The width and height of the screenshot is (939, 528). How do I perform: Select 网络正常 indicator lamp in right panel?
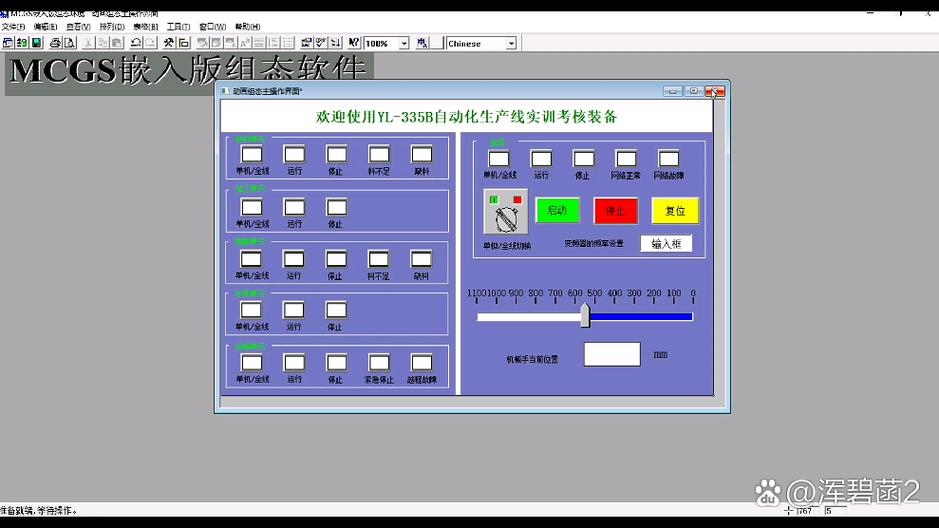(626, 159)
